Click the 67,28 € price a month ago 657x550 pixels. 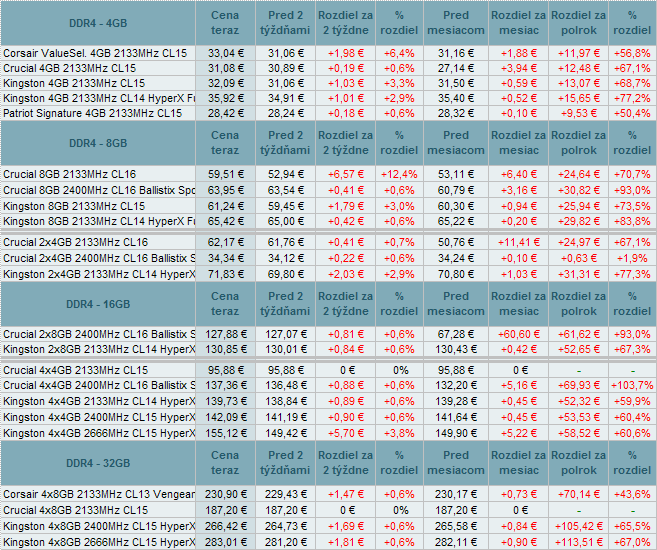456,334
